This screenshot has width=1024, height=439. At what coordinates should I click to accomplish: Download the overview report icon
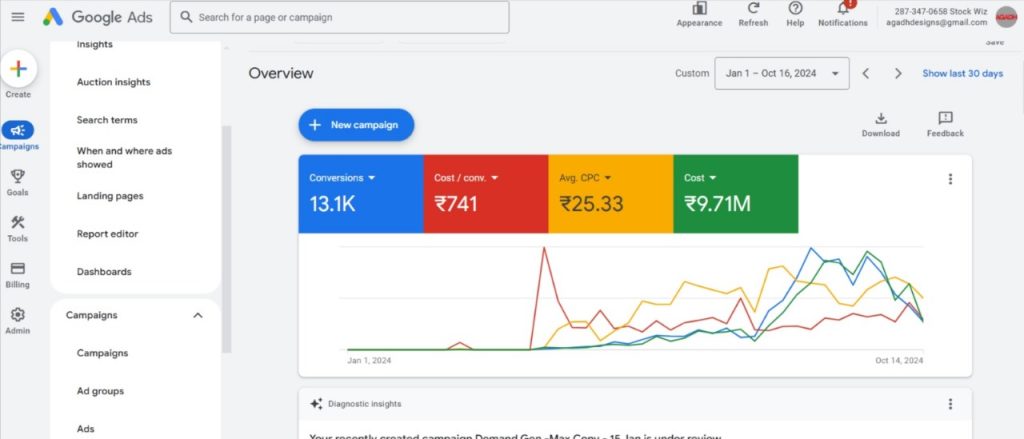pos(880,118)
